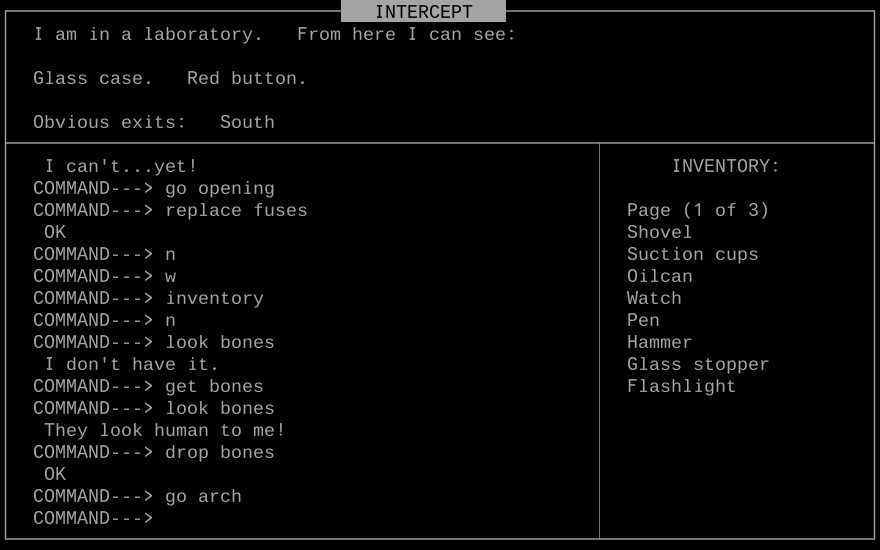The image size is (880, 550).
Task: Click the Oilcan inventory entry
Action: 659,276
